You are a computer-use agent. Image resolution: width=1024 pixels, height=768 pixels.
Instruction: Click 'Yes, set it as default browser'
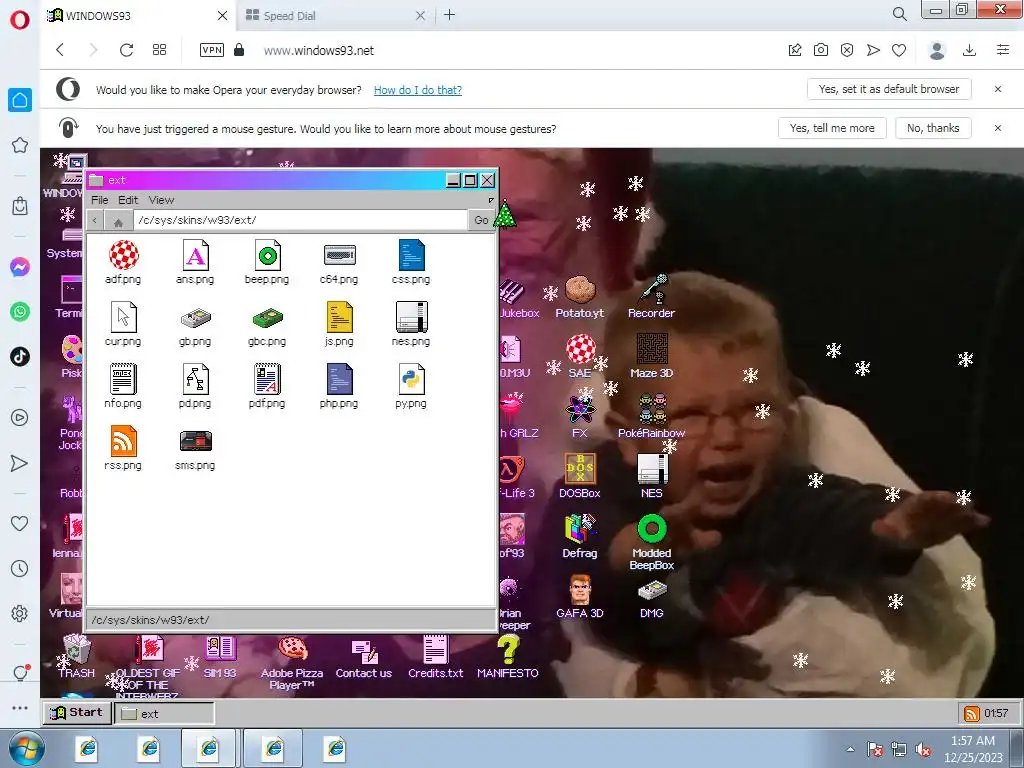pos(889,89)
